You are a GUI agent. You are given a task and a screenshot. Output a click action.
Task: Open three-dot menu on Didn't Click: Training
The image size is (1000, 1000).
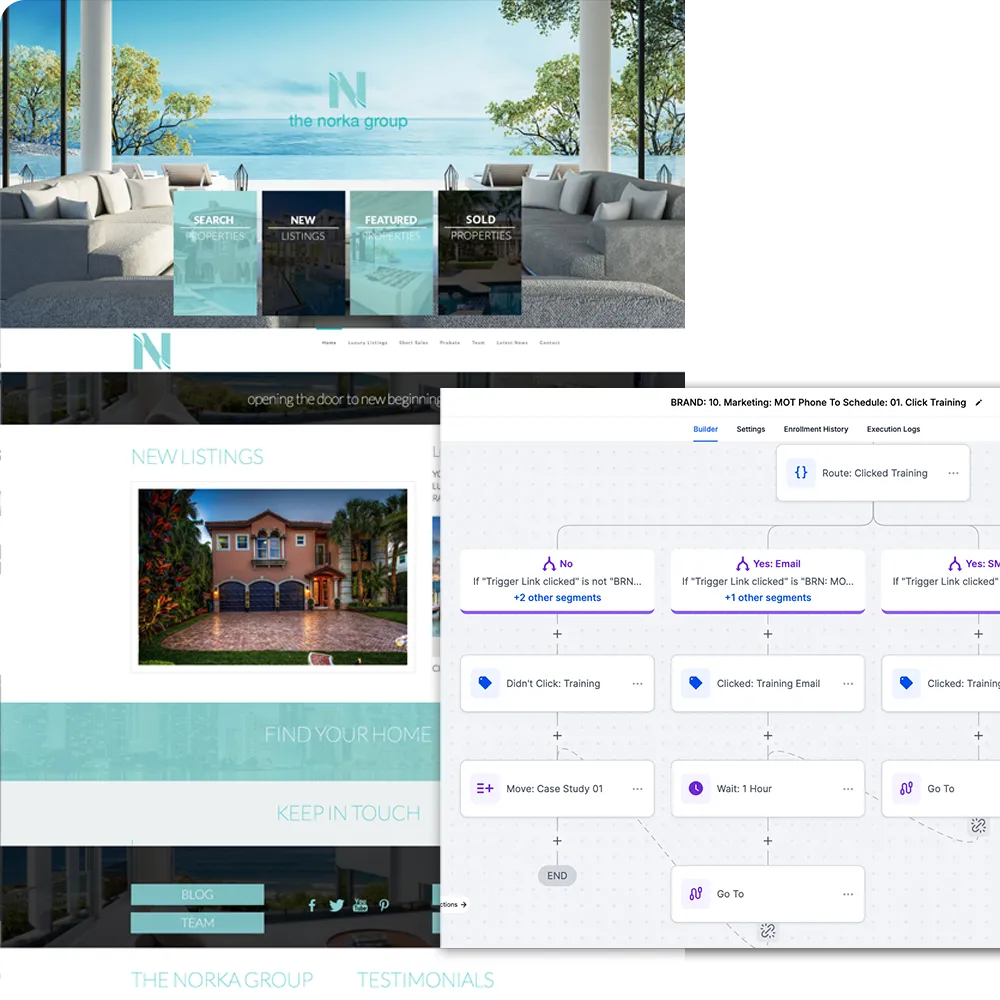click(x=637, y=684)
